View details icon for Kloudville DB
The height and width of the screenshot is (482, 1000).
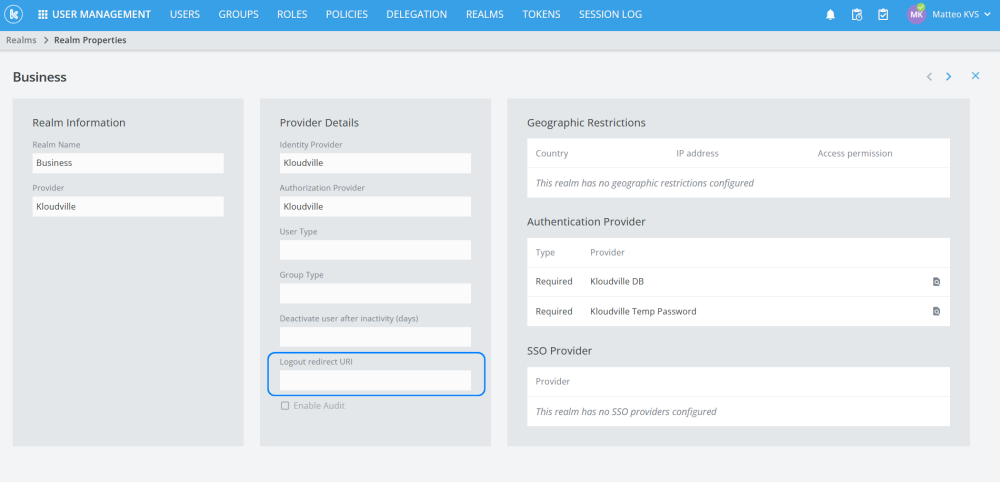[x=936, y=281]
